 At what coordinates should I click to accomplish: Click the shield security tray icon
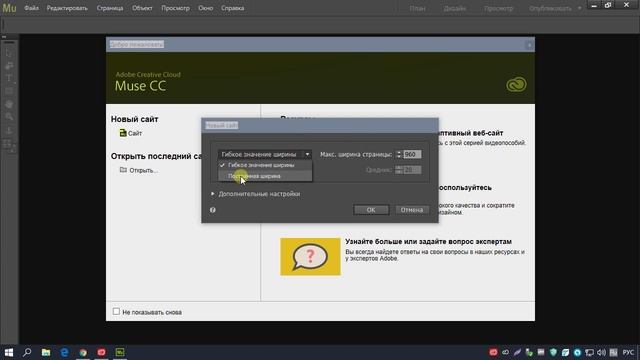pyautogui.click(x=553, y=352)
